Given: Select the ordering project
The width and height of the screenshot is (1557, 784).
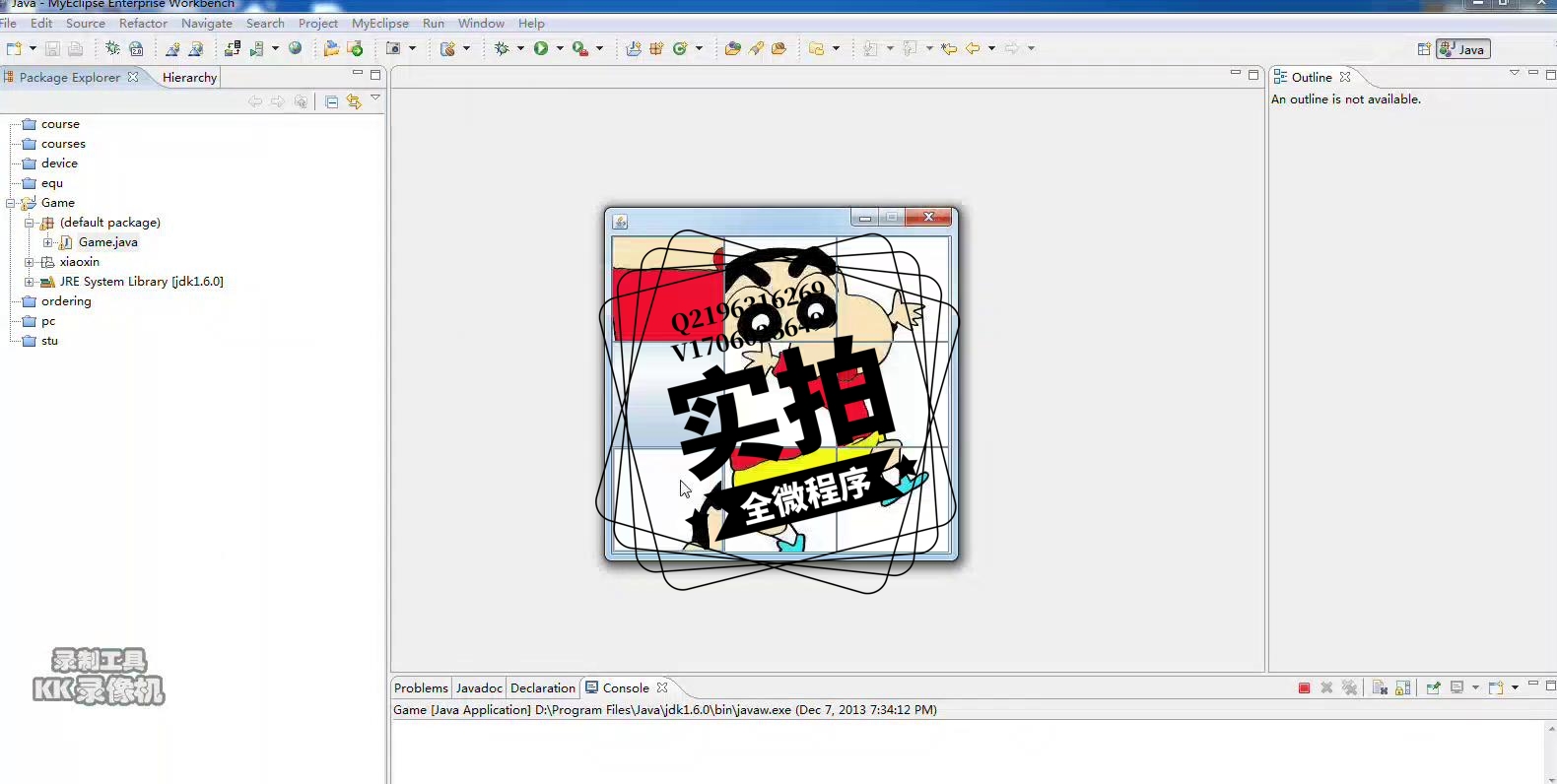Looking at the screenshot, I should pos(66,301).
